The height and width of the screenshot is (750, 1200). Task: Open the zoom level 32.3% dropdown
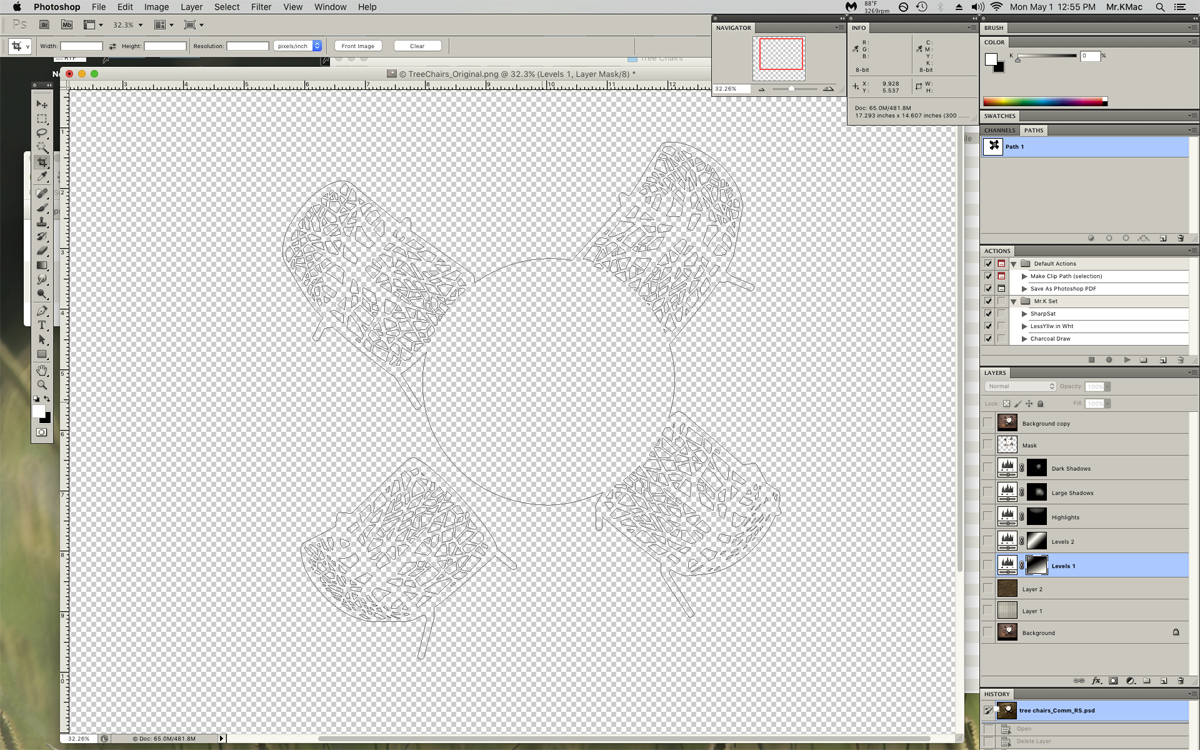click(x=127, y=25)
